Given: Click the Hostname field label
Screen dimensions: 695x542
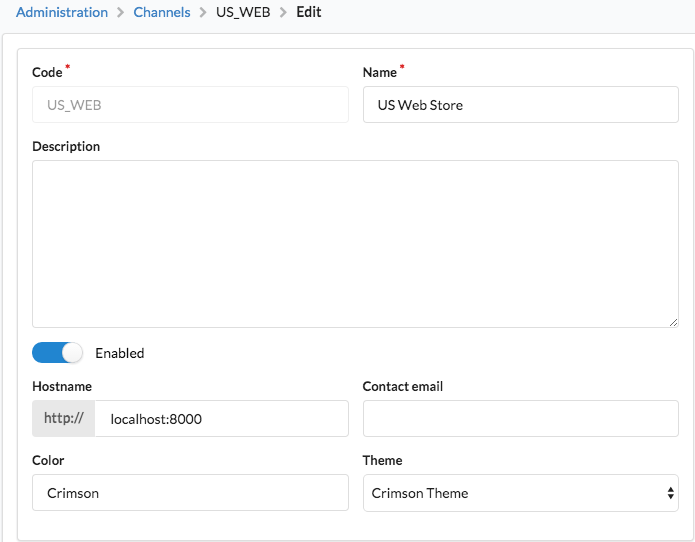Looking at the screenshot, I should [62, 386].
